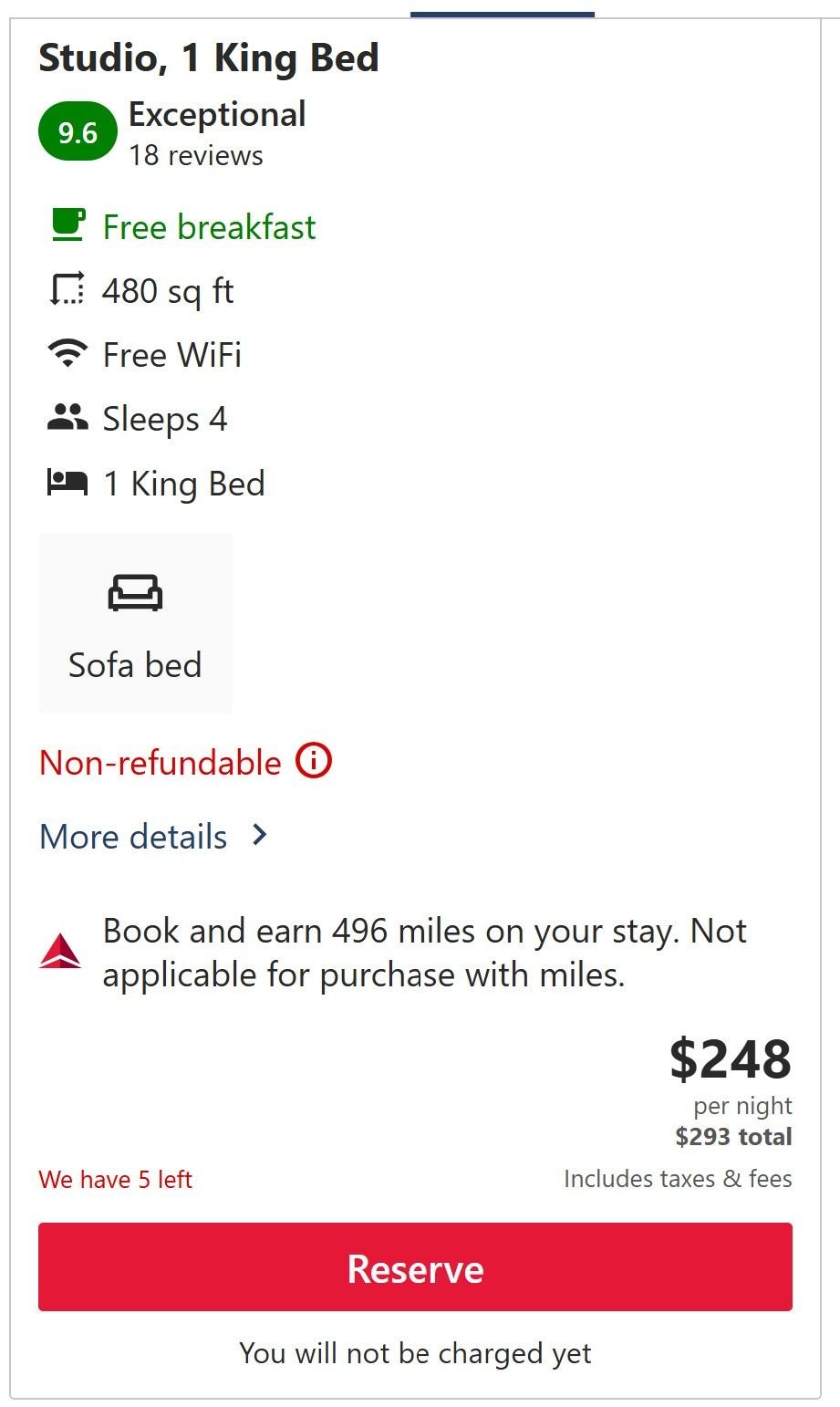The image size is (840, 1407).
Task: Click the Free breakfast green text
Action: coord(209,227)
